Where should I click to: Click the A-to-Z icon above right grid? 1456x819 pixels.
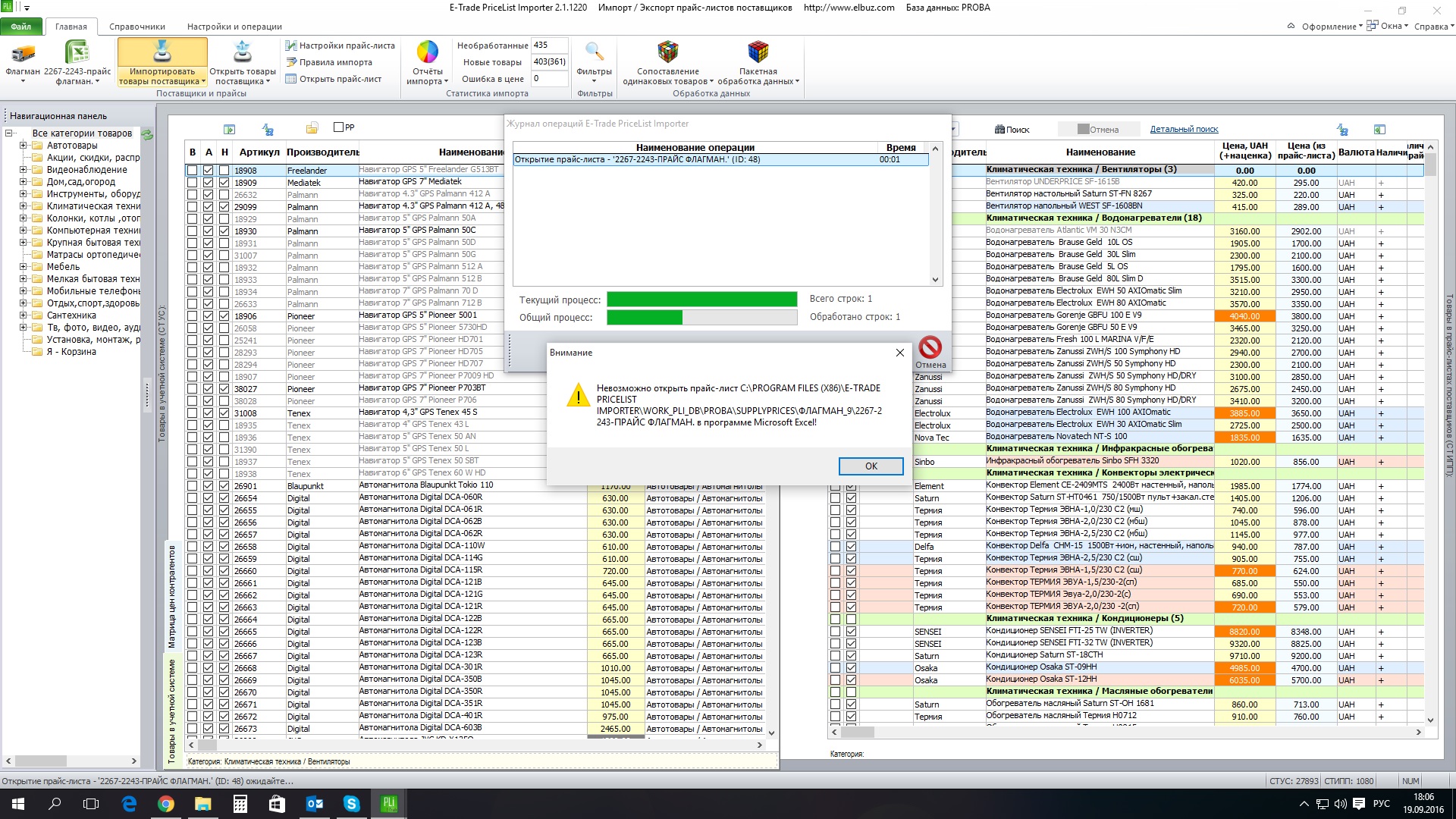[x=1342, y=130]
